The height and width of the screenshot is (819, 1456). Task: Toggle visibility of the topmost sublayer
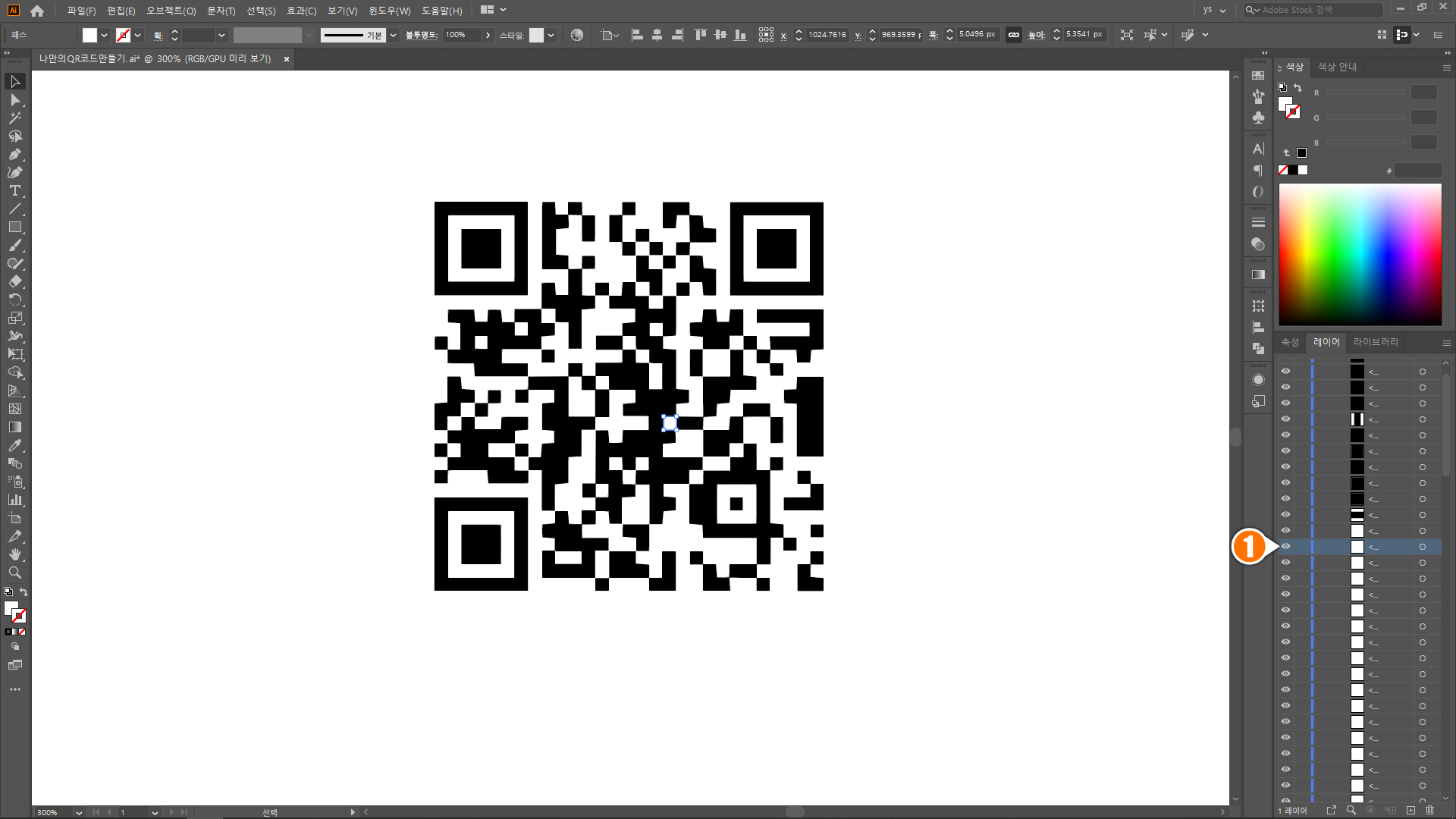(x=1285, y=371)
